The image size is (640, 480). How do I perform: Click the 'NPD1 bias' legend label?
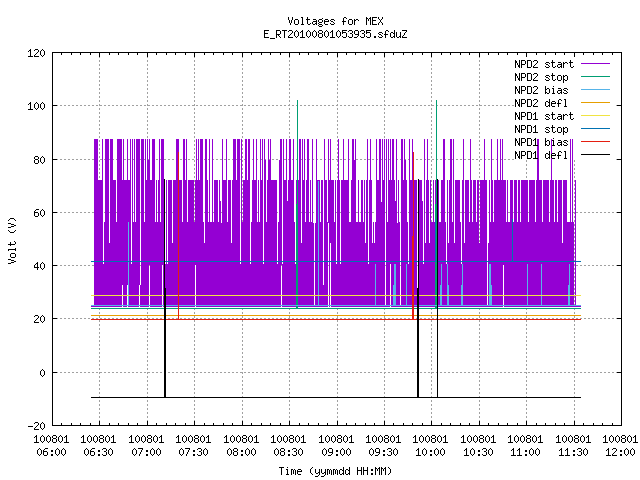(541, 142)
